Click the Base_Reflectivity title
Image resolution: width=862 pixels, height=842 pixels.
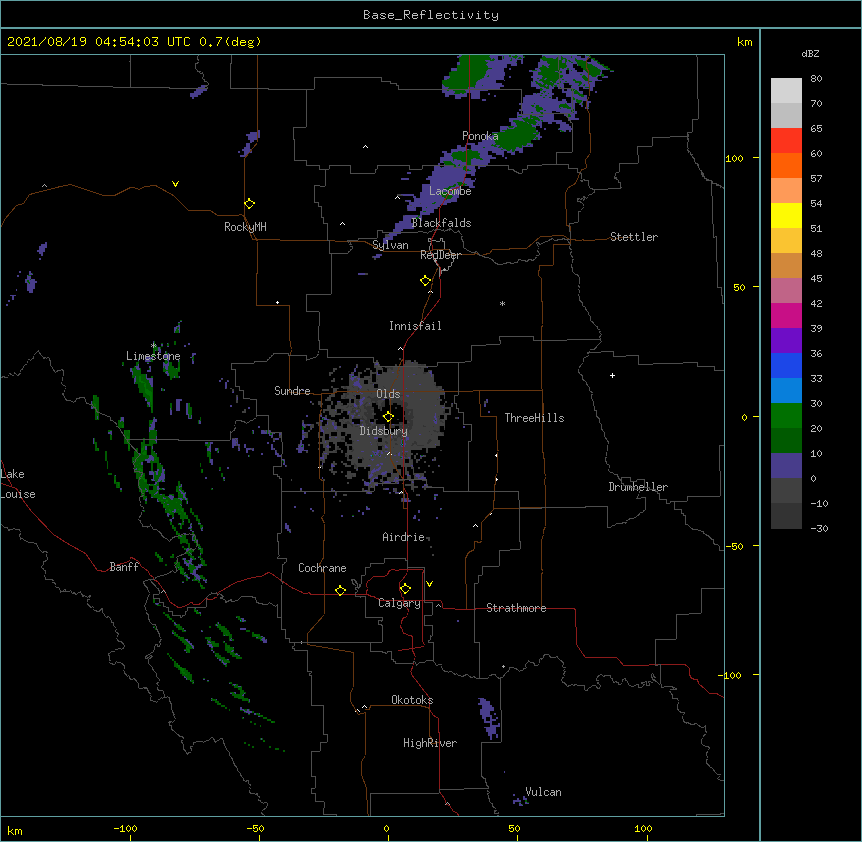click(x=431, y=15)
